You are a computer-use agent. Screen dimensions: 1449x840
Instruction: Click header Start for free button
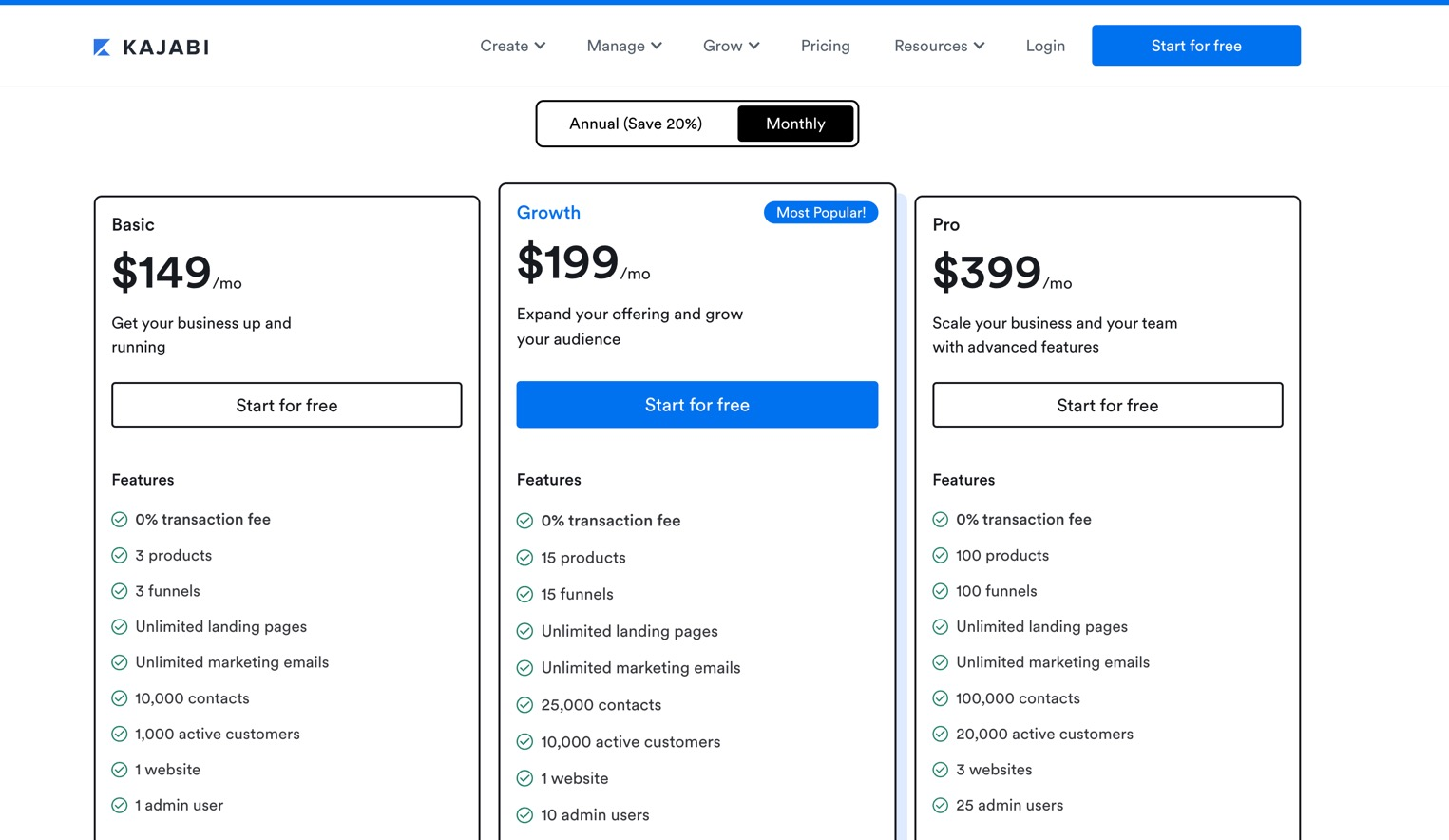(1195, 46)
